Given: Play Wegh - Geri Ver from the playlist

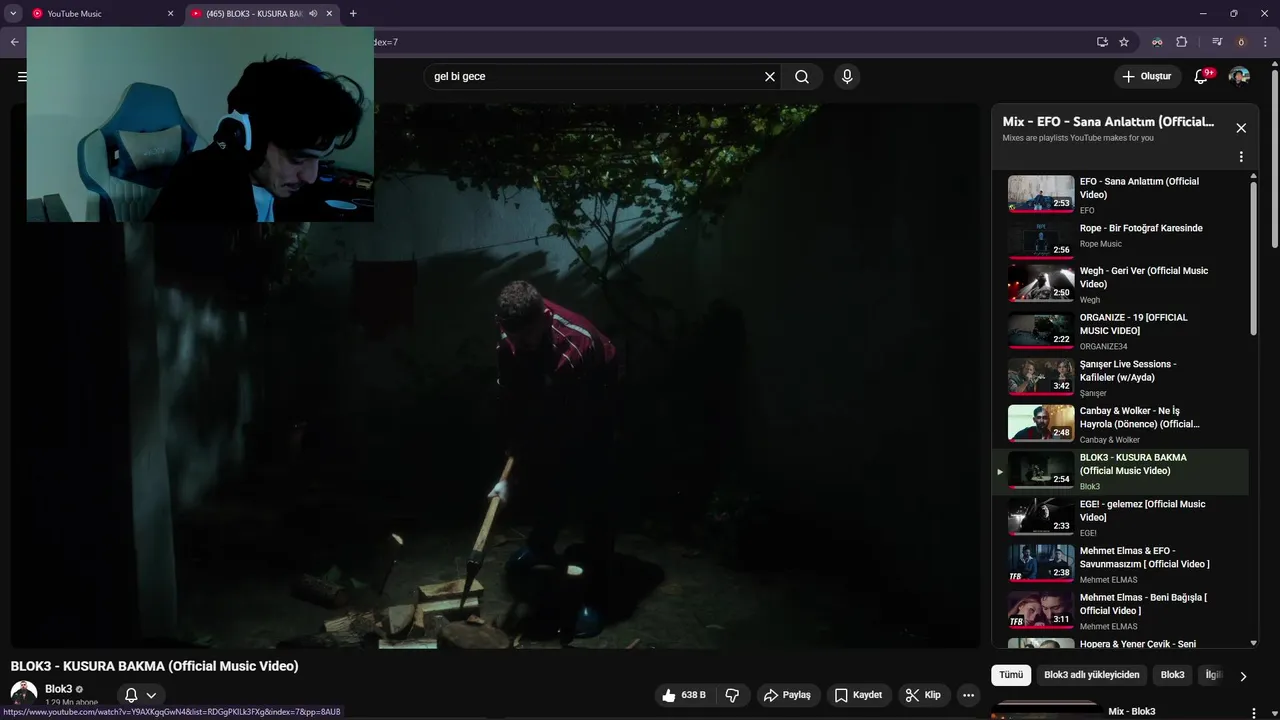Looking at the screenshot, I should 1120,284.
